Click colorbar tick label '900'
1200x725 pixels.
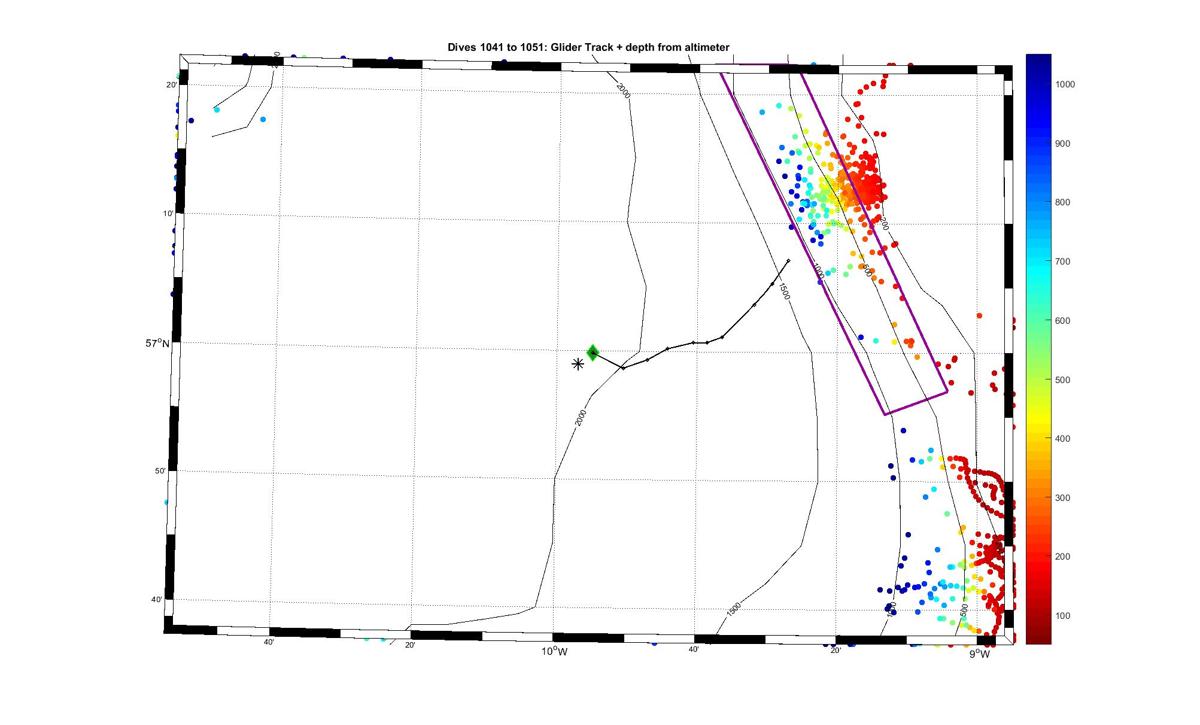(x=1064, y=144)
